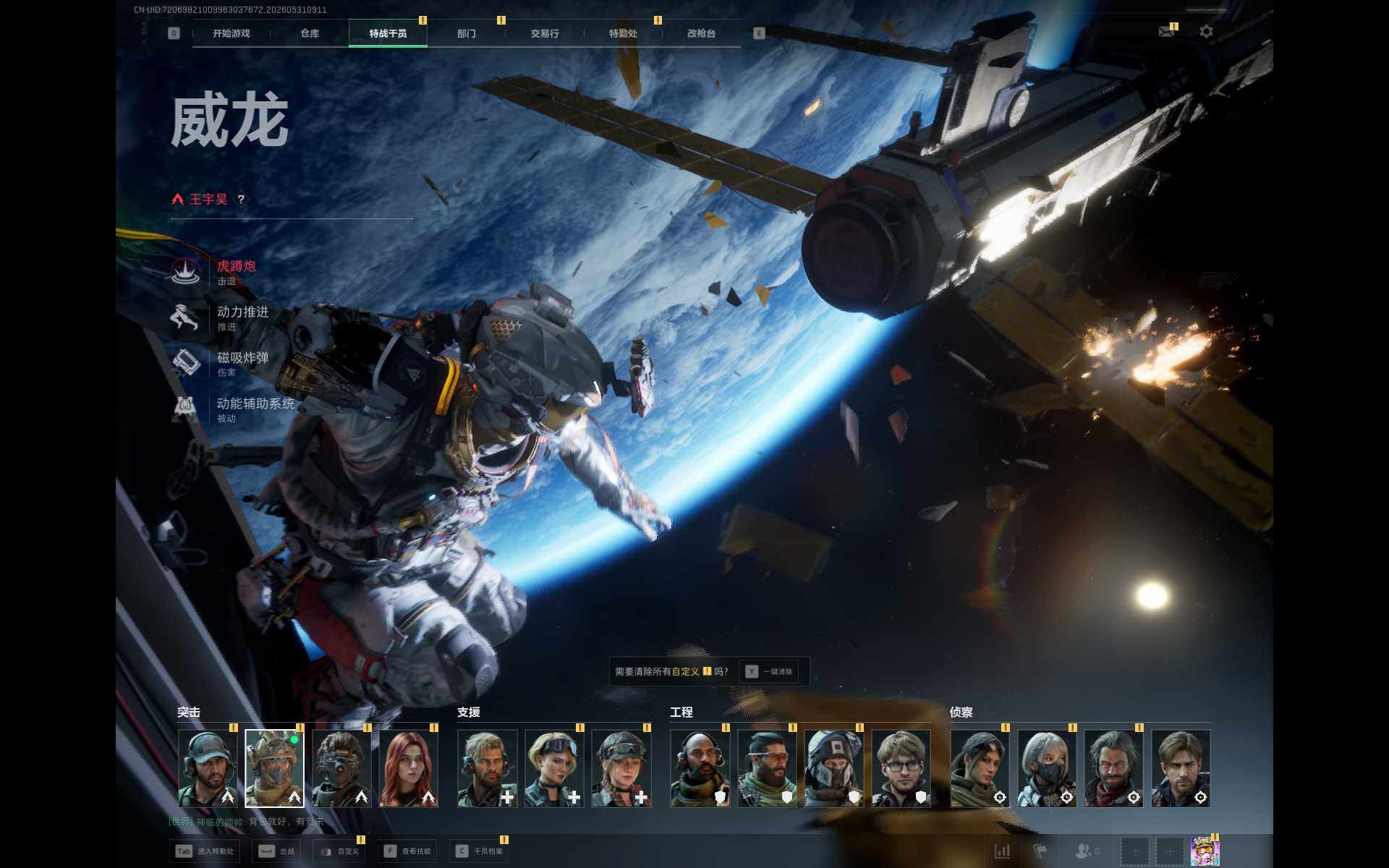Click the world chat message line

tap(246, 822)
